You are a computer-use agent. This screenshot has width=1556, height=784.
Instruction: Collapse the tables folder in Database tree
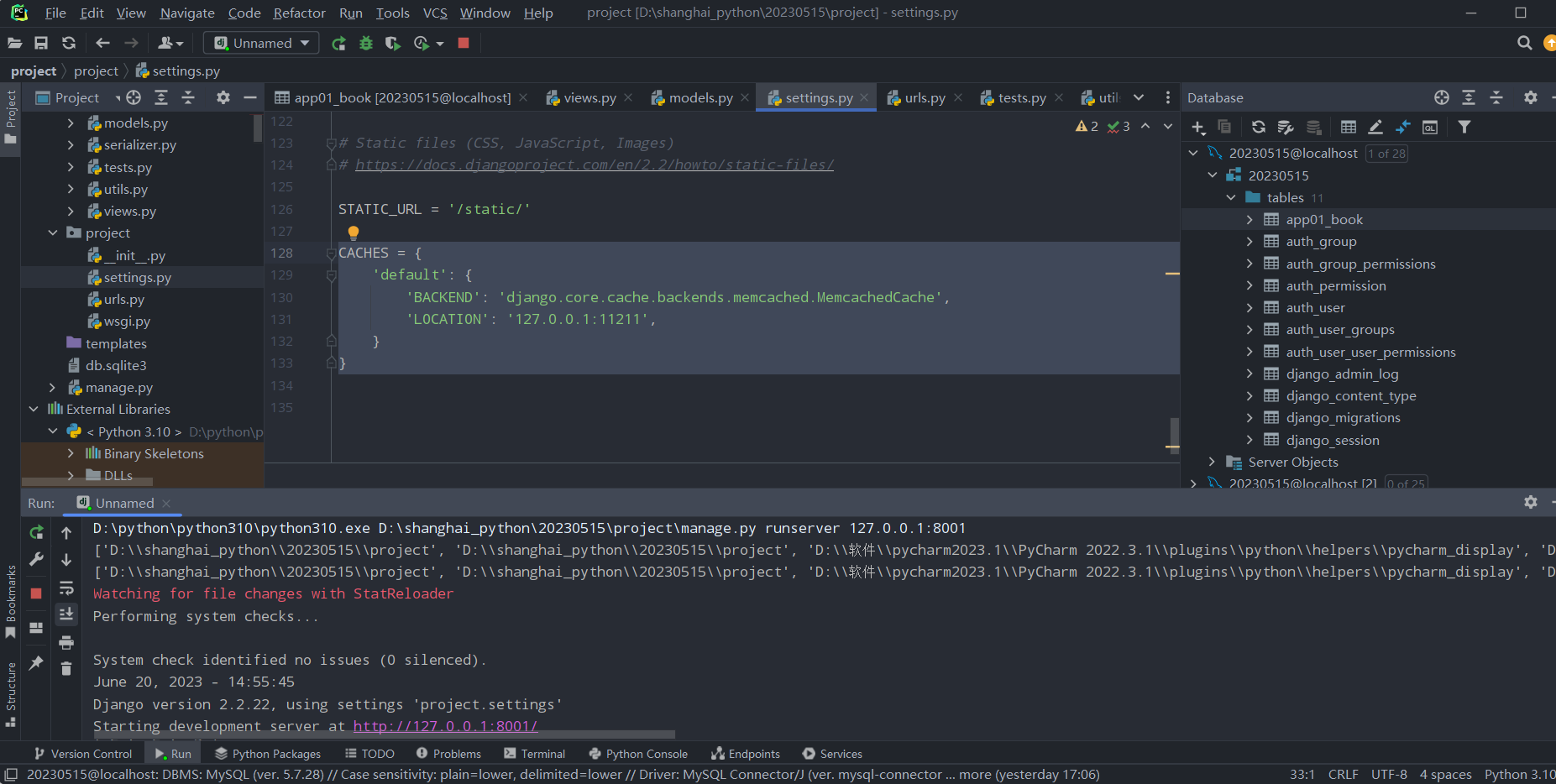(x=1231, y=197)
